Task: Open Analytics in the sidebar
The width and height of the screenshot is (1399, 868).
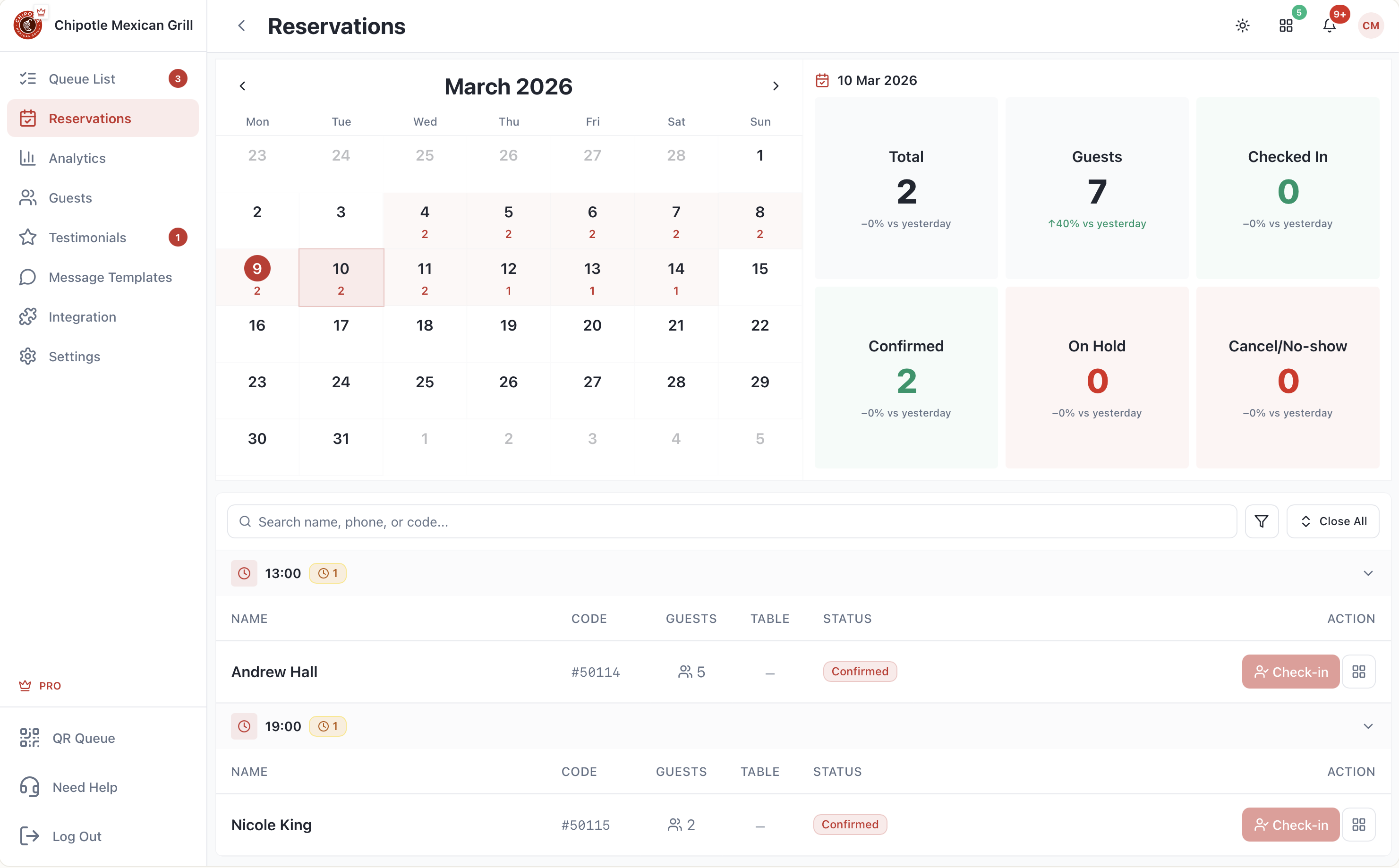Action: (77, 158)
